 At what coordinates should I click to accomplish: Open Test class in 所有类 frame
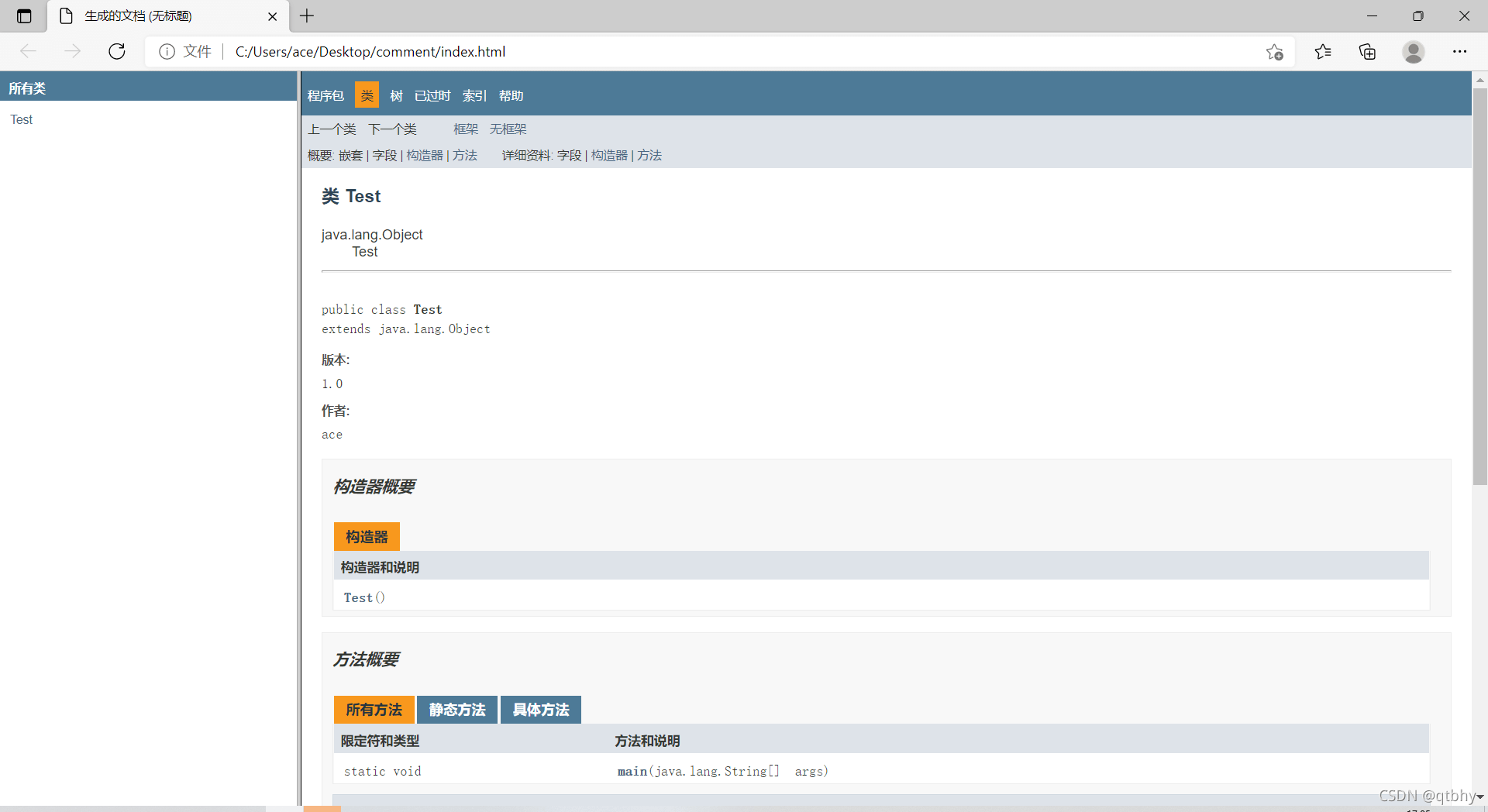point(22,119)
